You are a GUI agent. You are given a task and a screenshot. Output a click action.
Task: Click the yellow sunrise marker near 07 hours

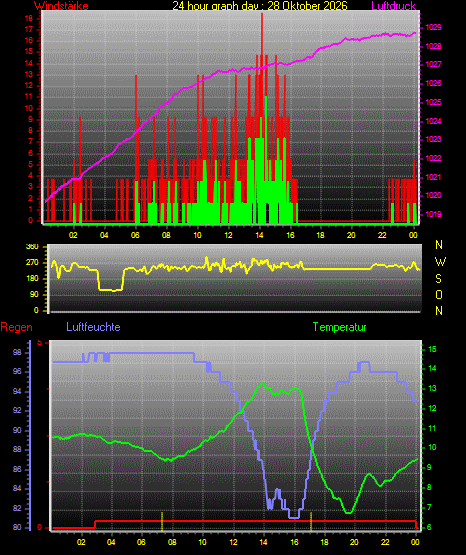162,522
